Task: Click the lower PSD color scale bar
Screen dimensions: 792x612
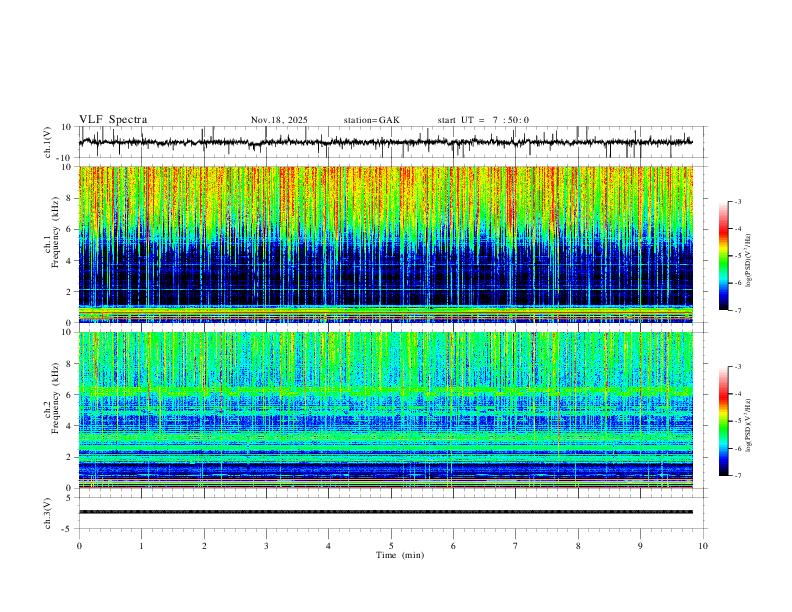Action: pyautogui.click(x=723, y=421)
